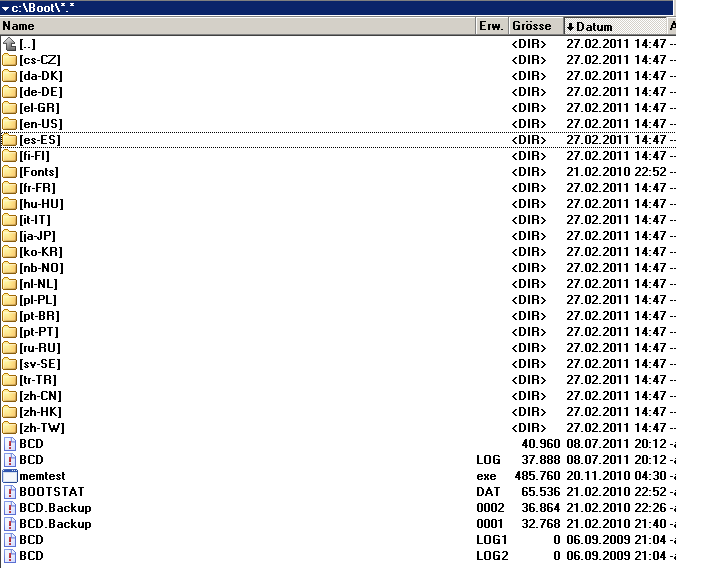
Task: Select the BCD file with LOG extension
Action: click(31, 460)
